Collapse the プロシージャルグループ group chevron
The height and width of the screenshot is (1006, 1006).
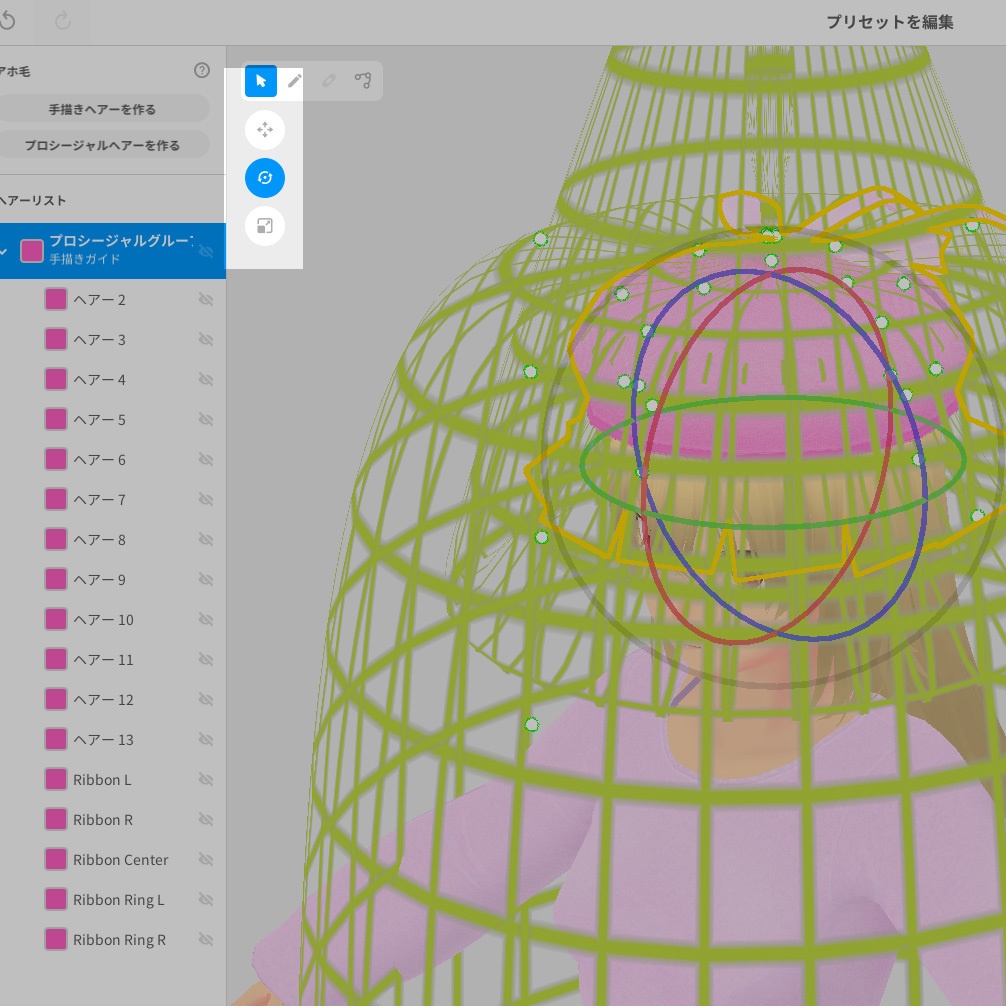click(4, 251)
